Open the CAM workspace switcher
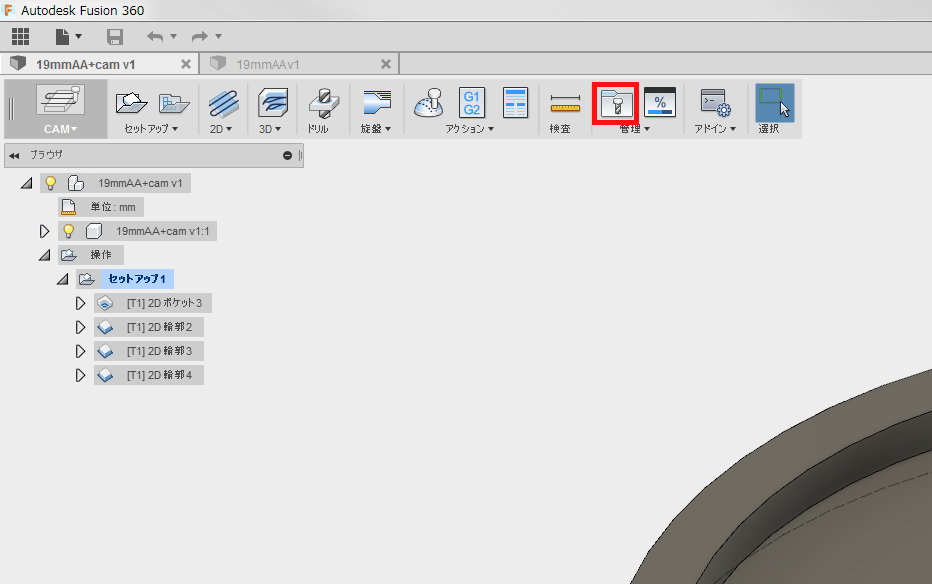Viewport: 932px width, 584px height. click(x=60, y=109)
